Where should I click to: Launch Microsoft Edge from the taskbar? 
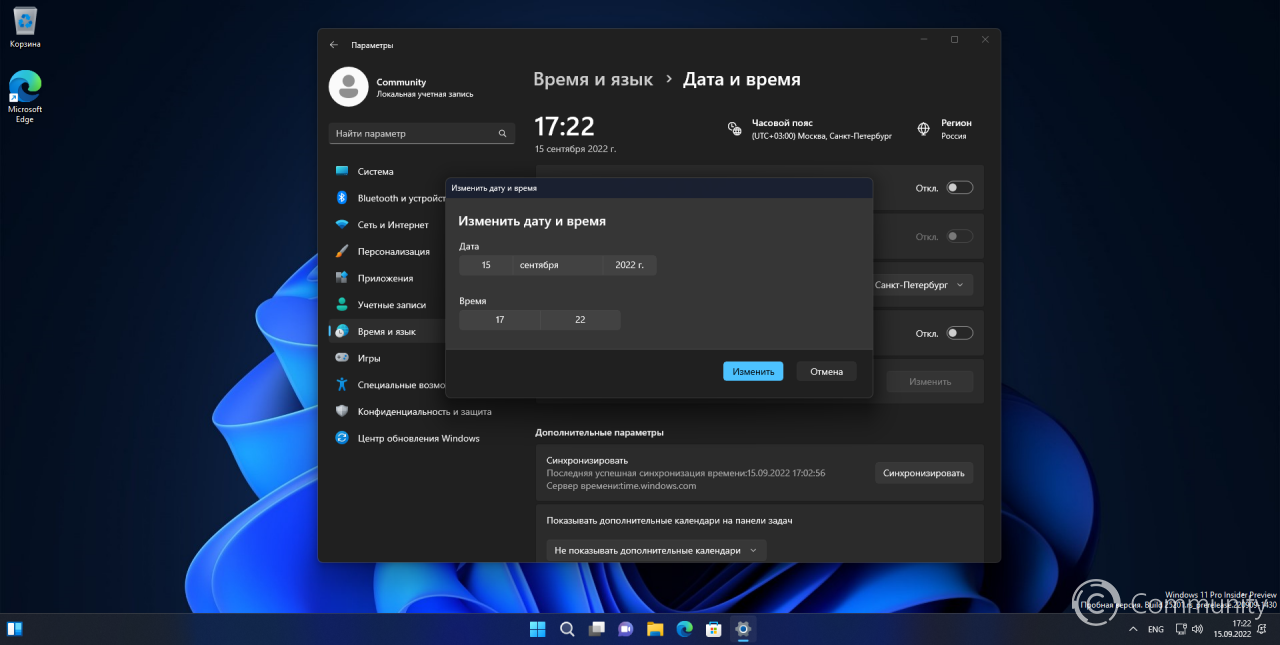[x=683, y=629]
